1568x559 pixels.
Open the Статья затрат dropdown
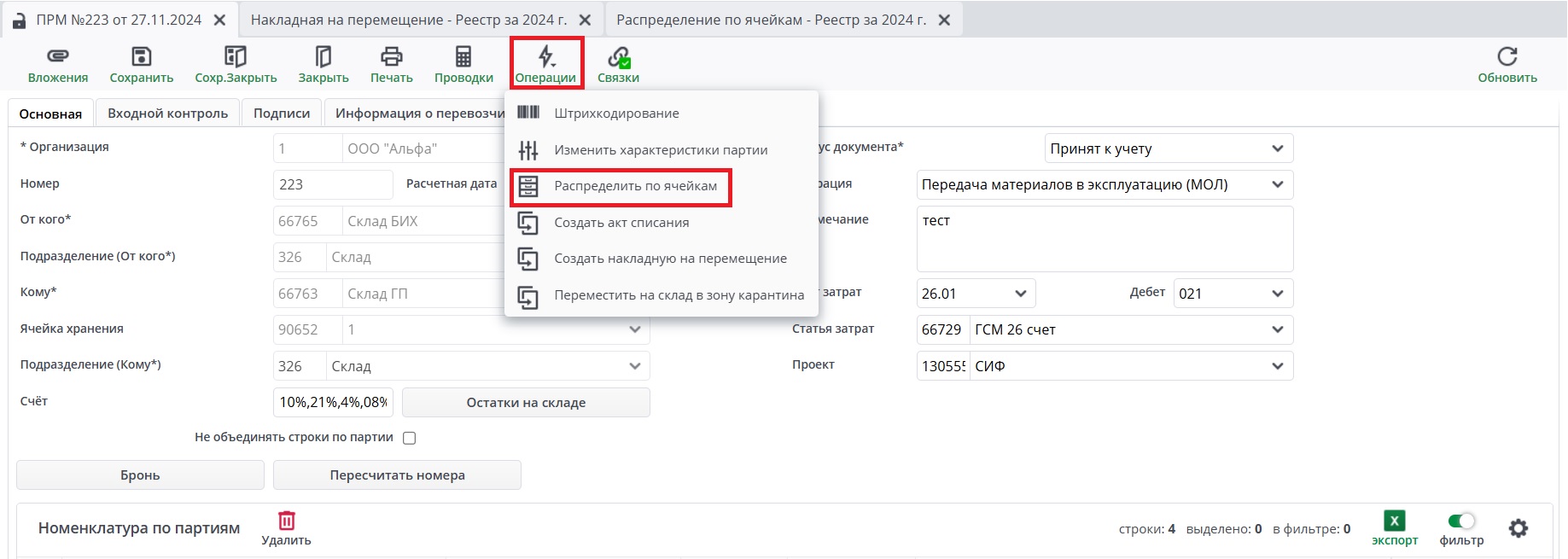pos(1277,329)
